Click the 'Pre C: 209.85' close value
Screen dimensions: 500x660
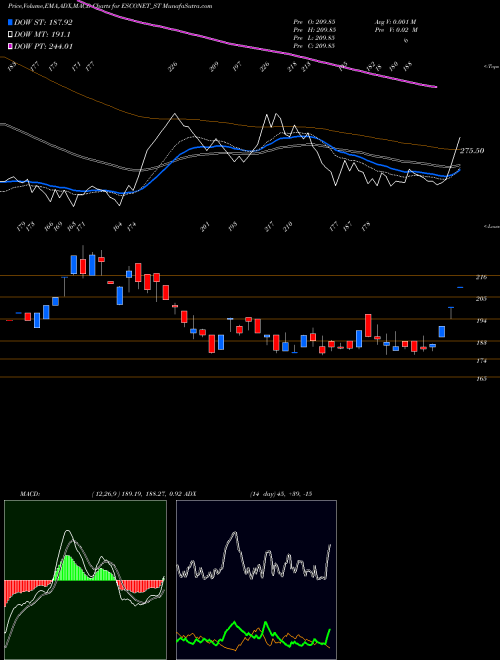[314, 46]
